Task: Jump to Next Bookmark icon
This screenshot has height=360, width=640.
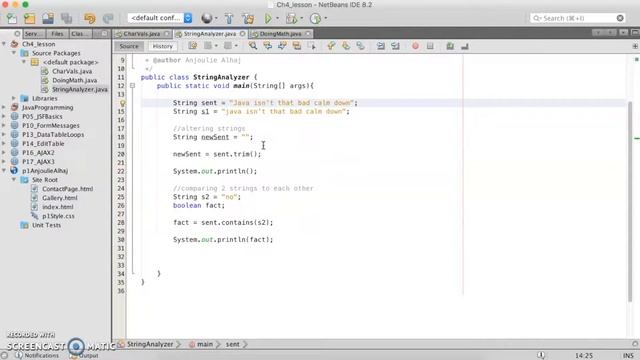Action: tap(346, 46)
